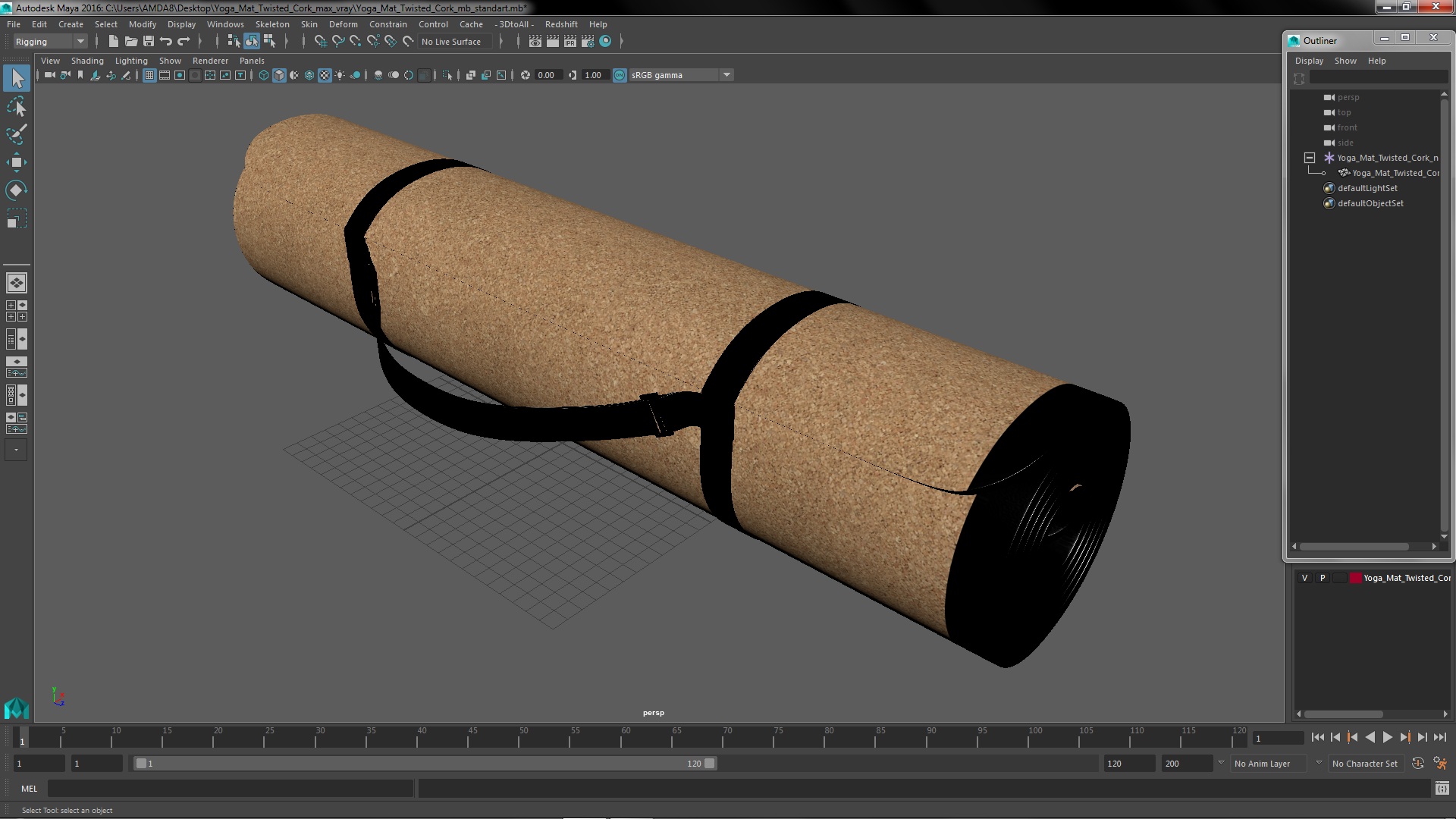
Task: Toggle layer visibility V box
Action: (1304, 578)
